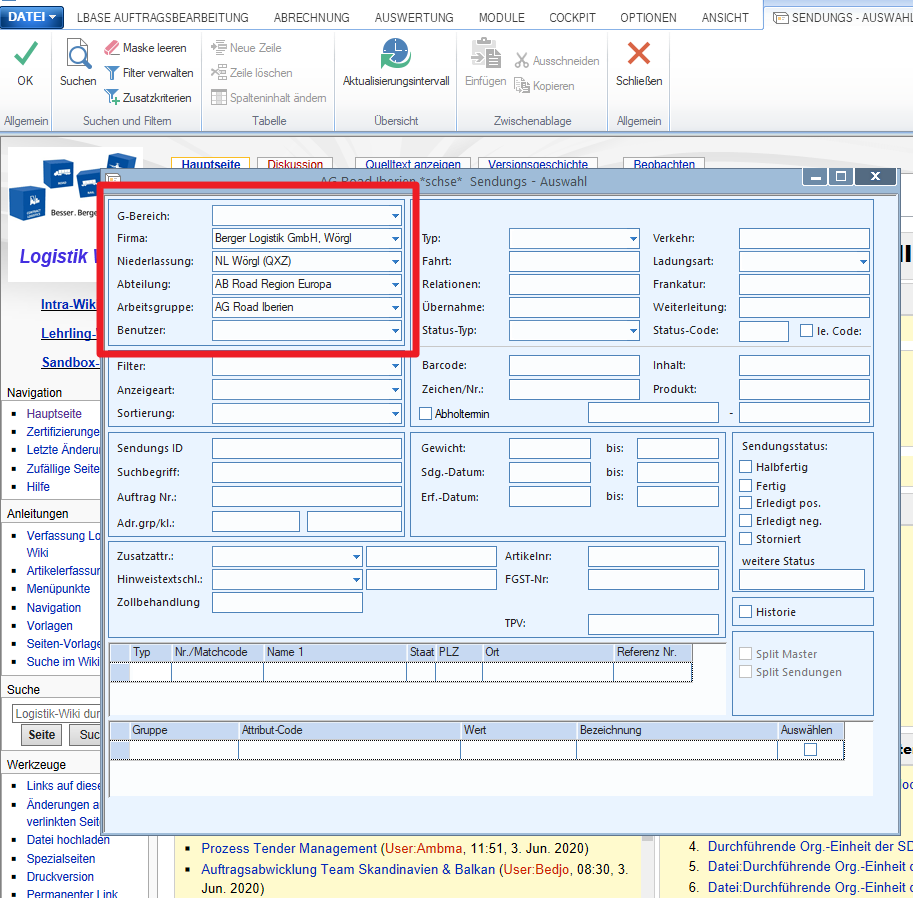Switch to the COCKPIT ribbon tab

tap(572, 18)
